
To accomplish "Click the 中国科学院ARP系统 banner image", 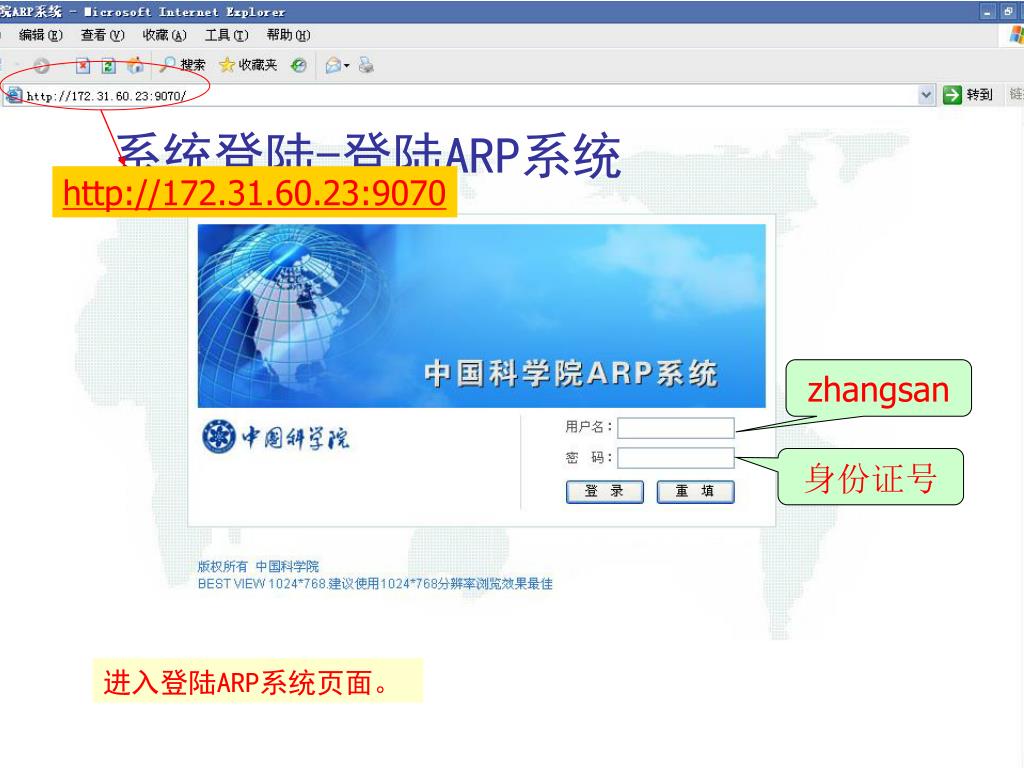I will (x=481, y=315).
